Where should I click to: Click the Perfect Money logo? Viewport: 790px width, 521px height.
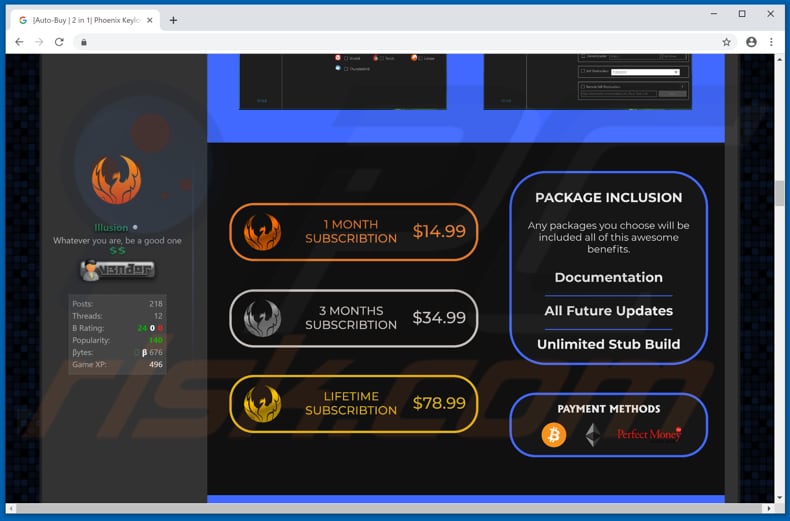point(648,434)
